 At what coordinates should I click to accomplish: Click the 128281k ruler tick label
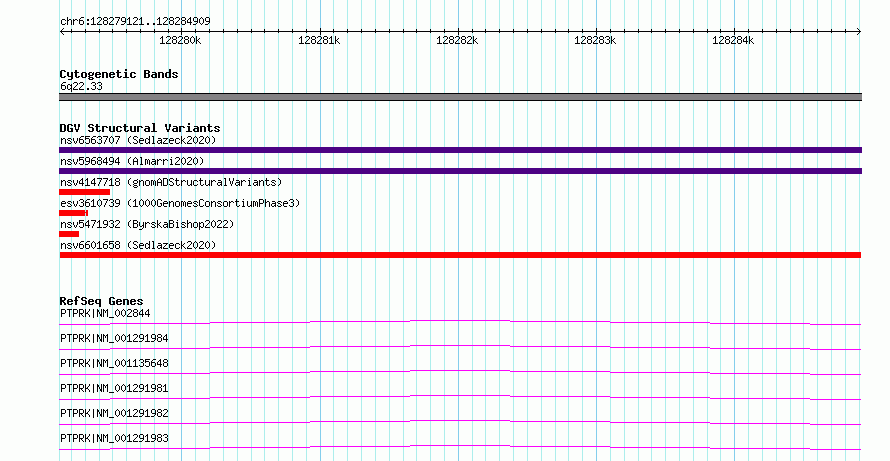click(319, 40)
